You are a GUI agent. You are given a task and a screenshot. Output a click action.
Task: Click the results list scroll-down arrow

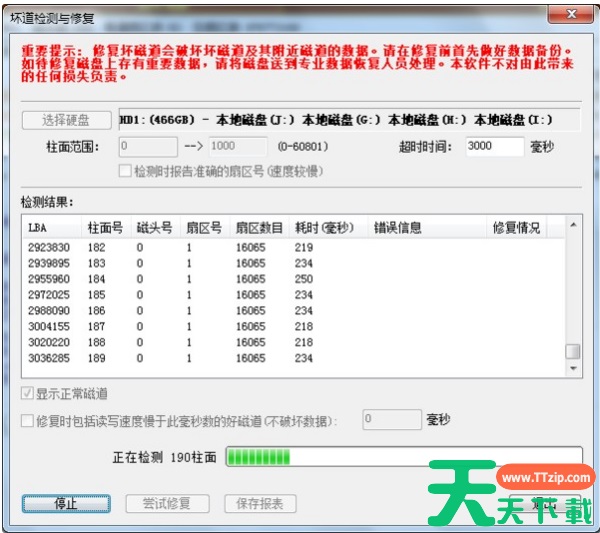pyautogui.click(x=573, y=369)
